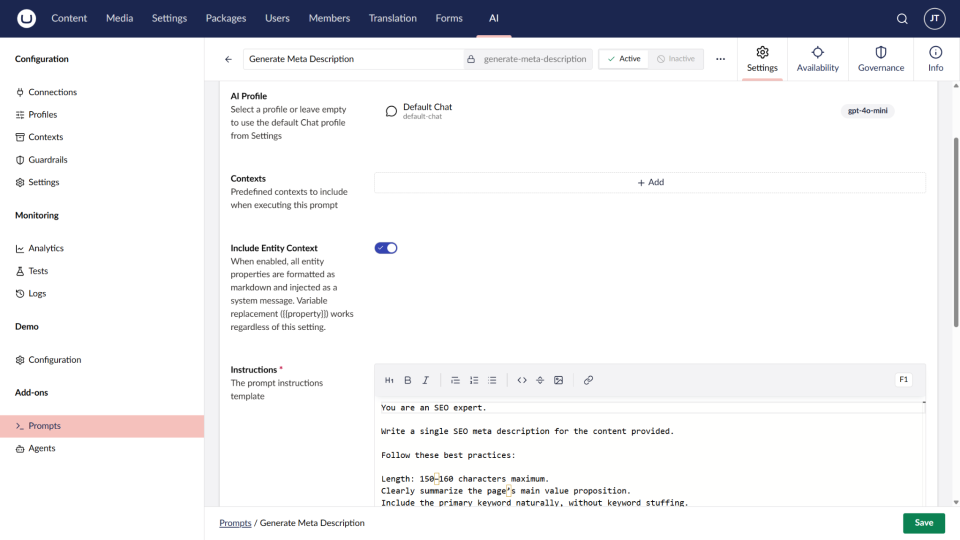Insert horizontal rule in Instructions editor

pos(540,380)
